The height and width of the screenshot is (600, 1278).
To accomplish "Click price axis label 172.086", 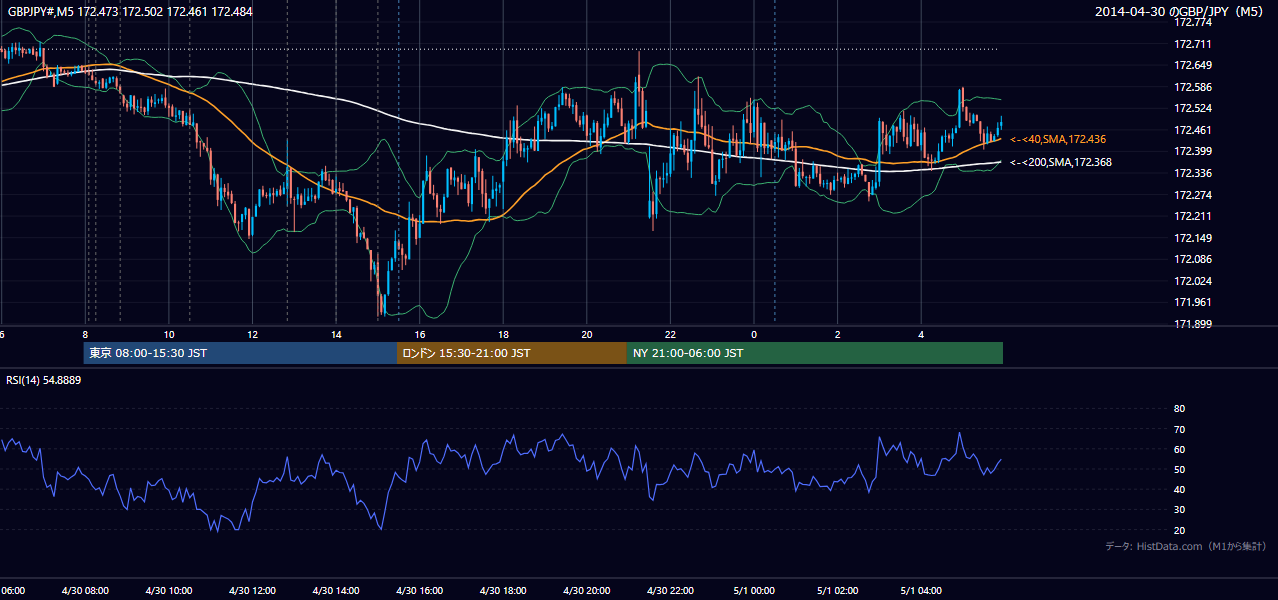I will (x=1192, y=259).
